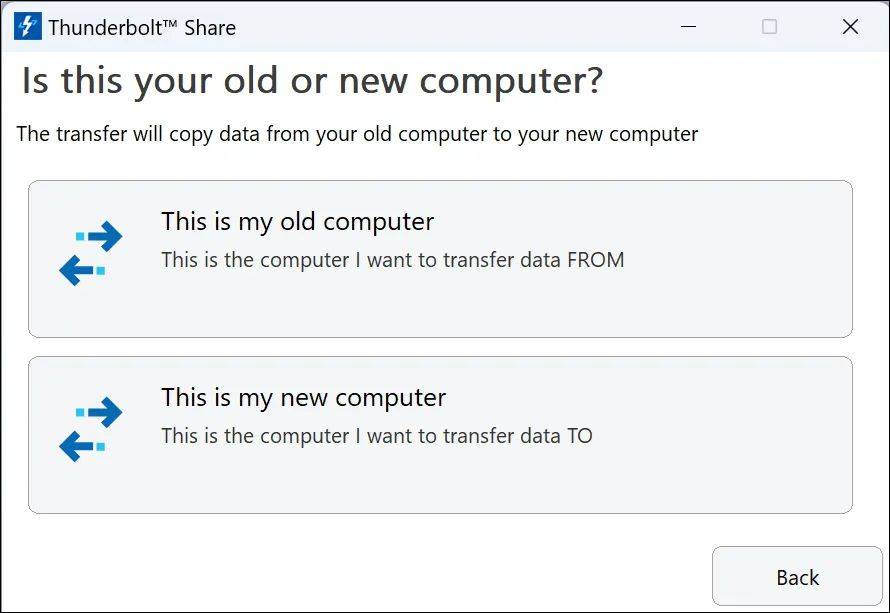Click the transfer arrows icon on old computer card
The image size is (890, 613).
click(90, 254)
